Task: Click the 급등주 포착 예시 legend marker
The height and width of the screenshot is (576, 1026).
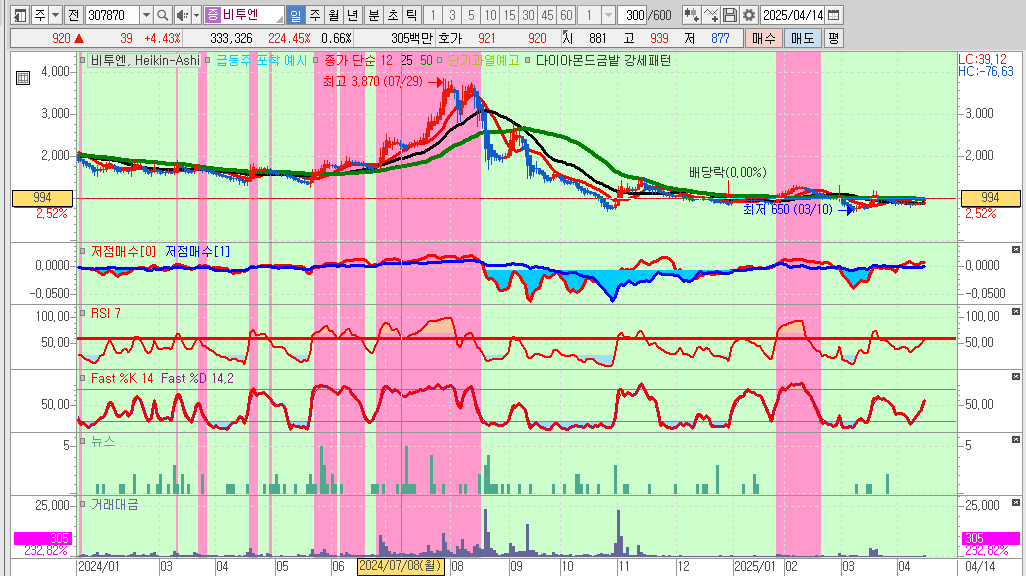Action: tap(208, 60)
